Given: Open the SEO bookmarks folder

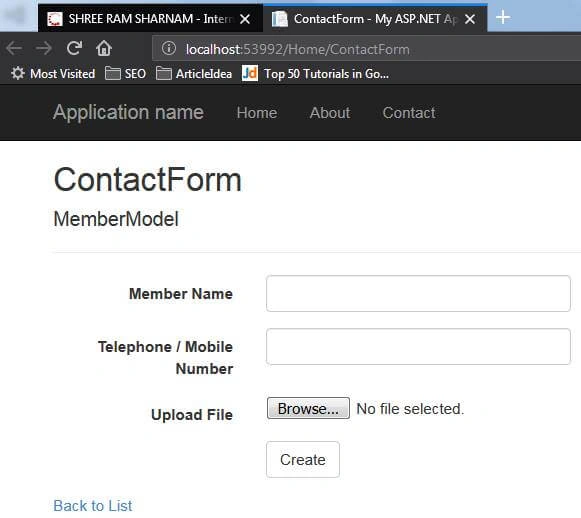Looking at the screenshot, I should (x=125, y=74).
